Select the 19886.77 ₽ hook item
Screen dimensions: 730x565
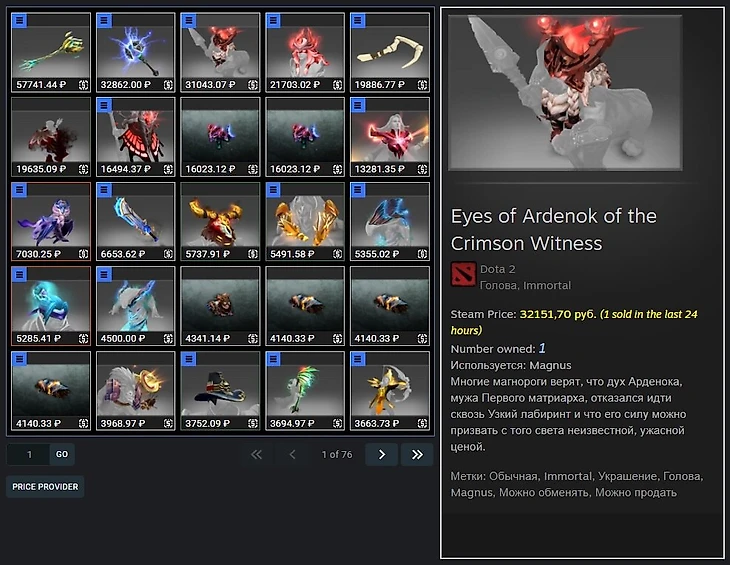point(390,52)
